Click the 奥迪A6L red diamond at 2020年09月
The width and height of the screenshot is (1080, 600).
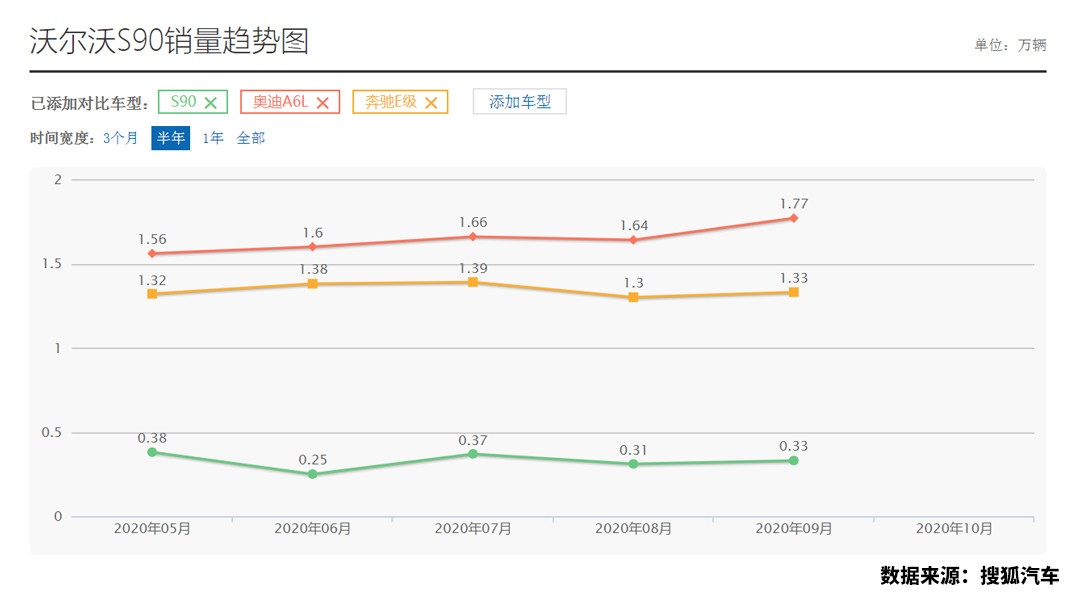(x=793, y=218)
